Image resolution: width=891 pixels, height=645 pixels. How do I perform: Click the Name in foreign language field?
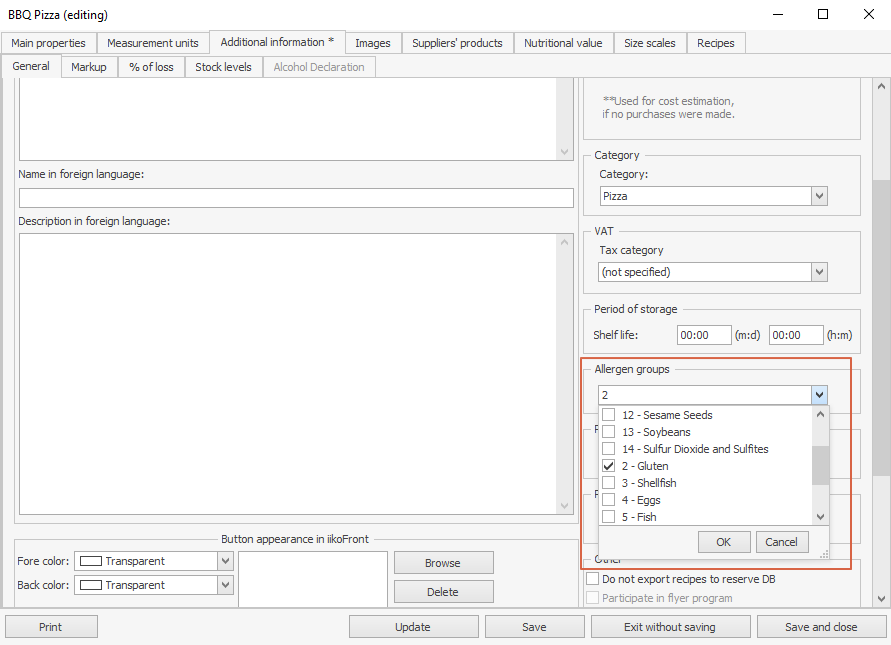[296, 198]
